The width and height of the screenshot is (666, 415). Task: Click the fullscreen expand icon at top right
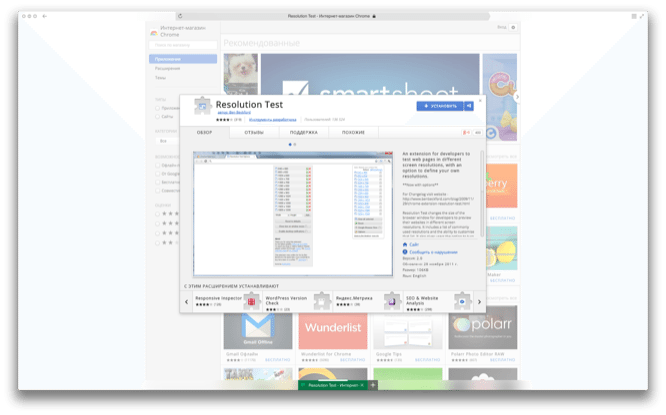coord(642,16)
